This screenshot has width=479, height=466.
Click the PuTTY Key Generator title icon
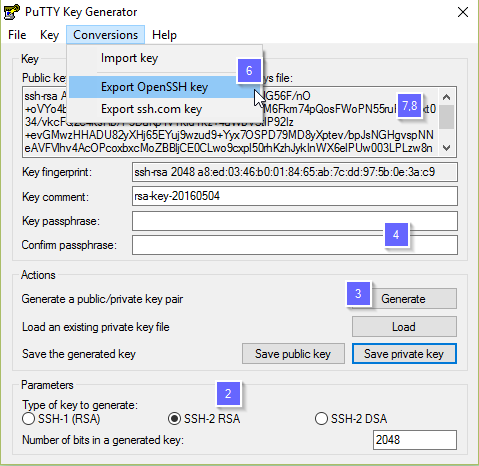12,12
